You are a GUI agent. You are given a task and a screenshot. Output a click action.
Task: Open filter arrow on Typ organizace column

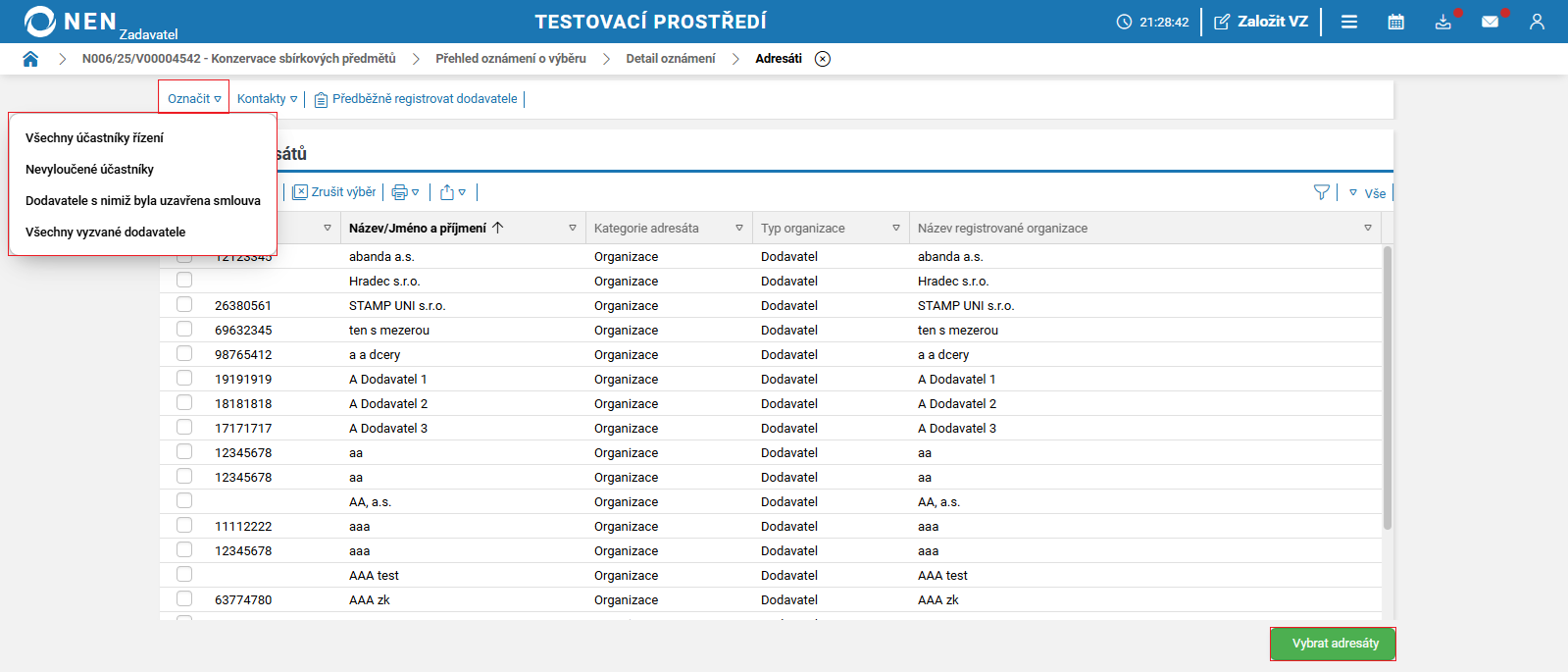click(x=896, y=228)
